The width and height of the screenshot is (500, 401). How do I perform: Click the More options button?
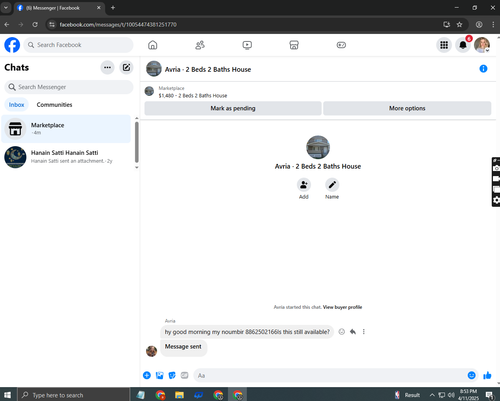407,108
